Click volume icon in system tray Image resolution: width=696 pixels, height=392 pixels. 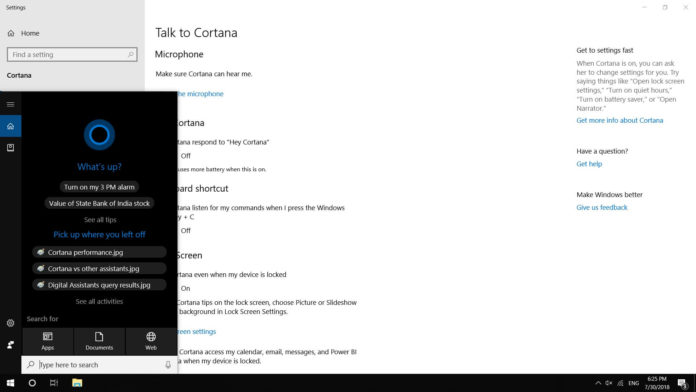[609, 383]
